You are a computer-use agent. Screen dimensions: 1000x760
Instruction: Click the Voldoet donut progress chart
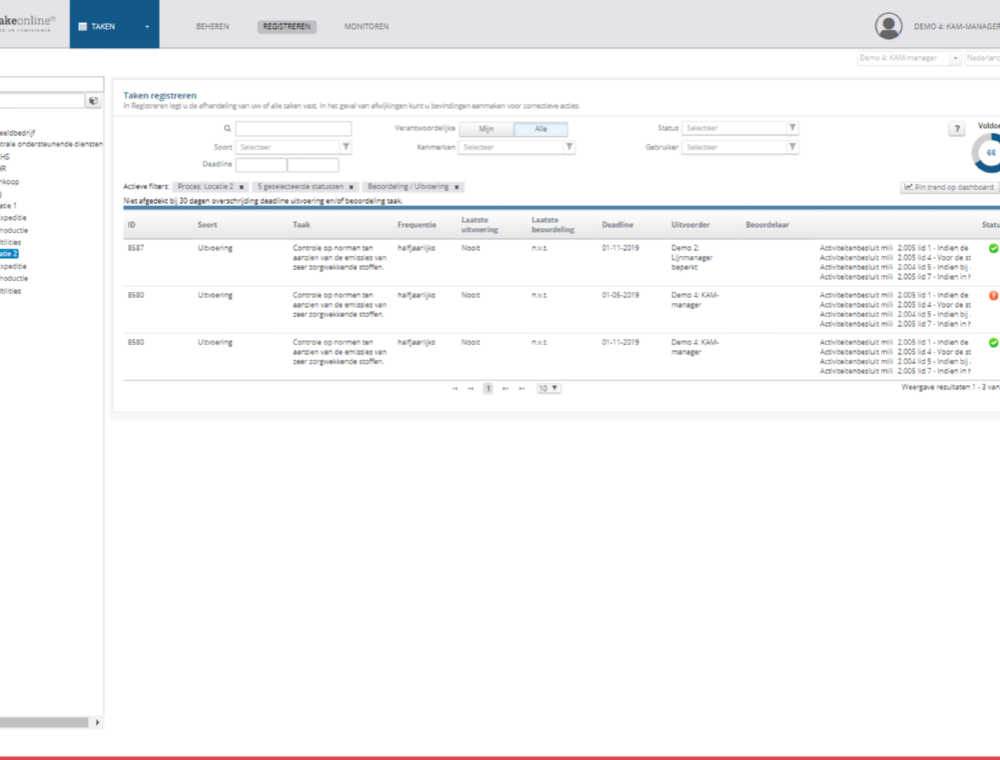click(x=990, y=153)
